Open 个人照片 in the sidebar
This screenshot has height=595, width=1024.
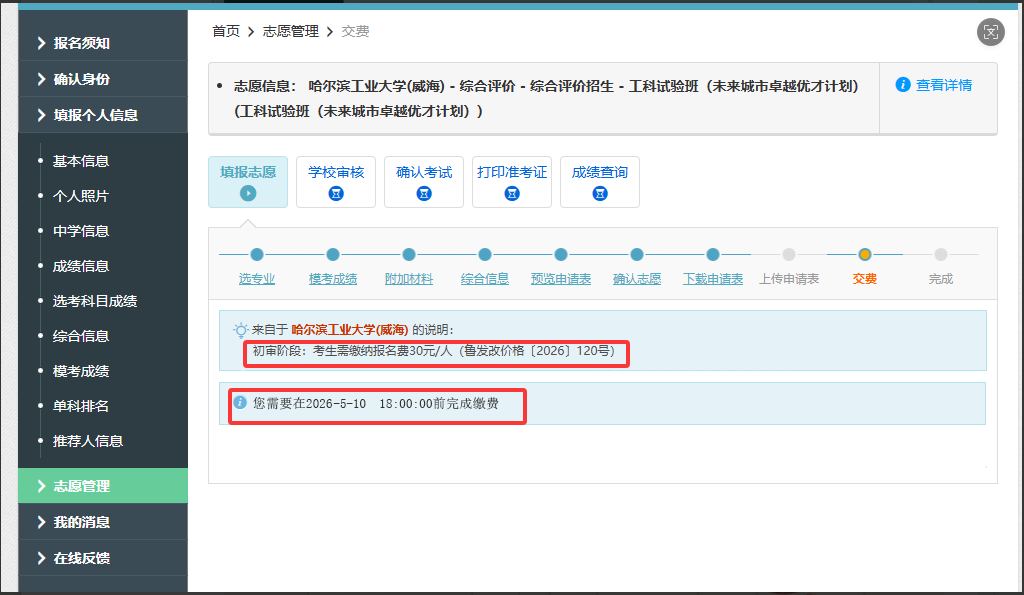(x=80, y=196)
